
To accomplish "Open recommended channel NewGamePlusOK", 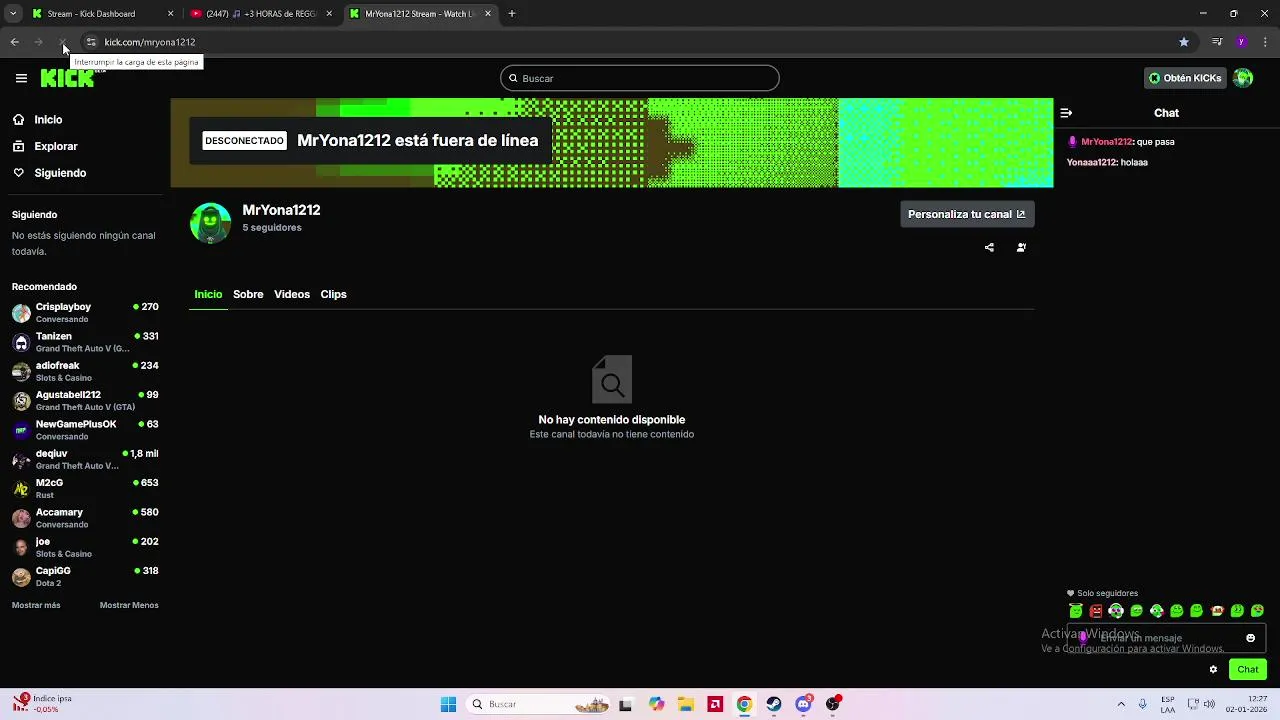I will [x=85, y=430].
